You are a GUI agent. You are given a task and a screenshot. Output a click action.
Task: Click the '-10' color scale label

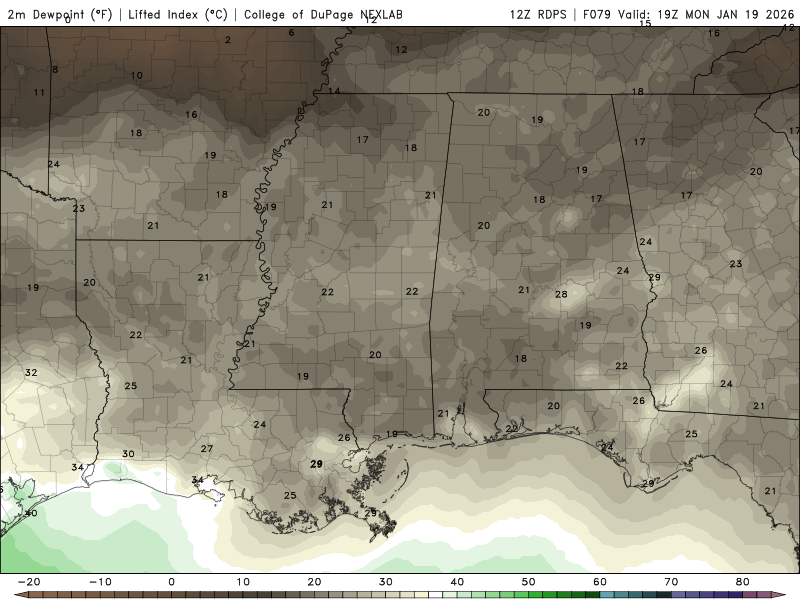pyautogui.click(x=100, y=582)
